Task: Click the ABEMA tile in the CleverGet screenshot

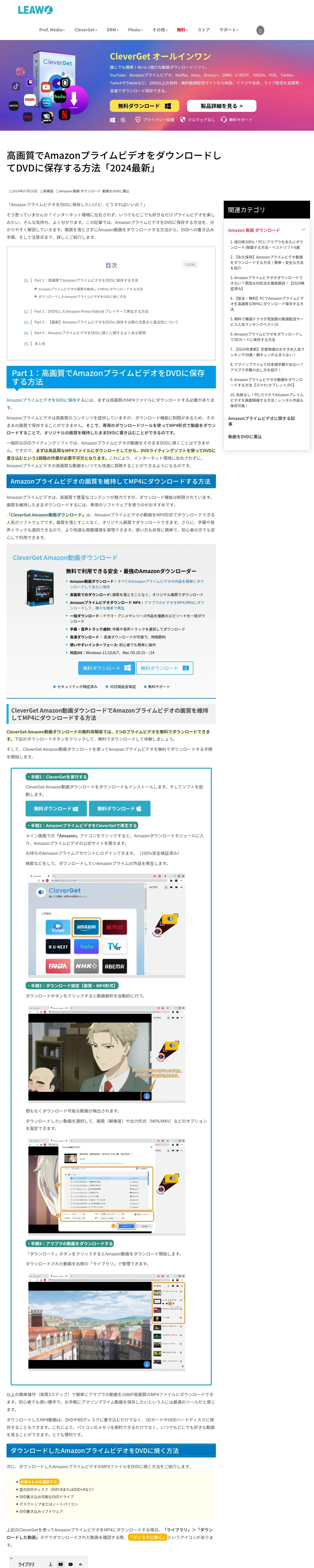Action: coord(115,966)
